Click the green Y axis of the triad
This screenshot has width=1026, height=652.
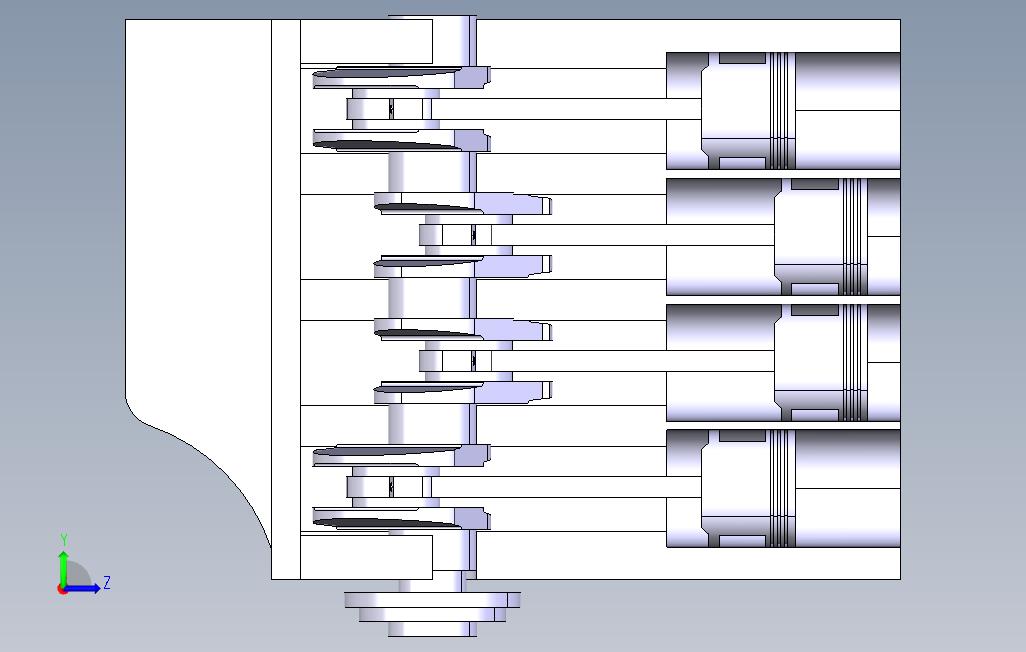[63, 568]
